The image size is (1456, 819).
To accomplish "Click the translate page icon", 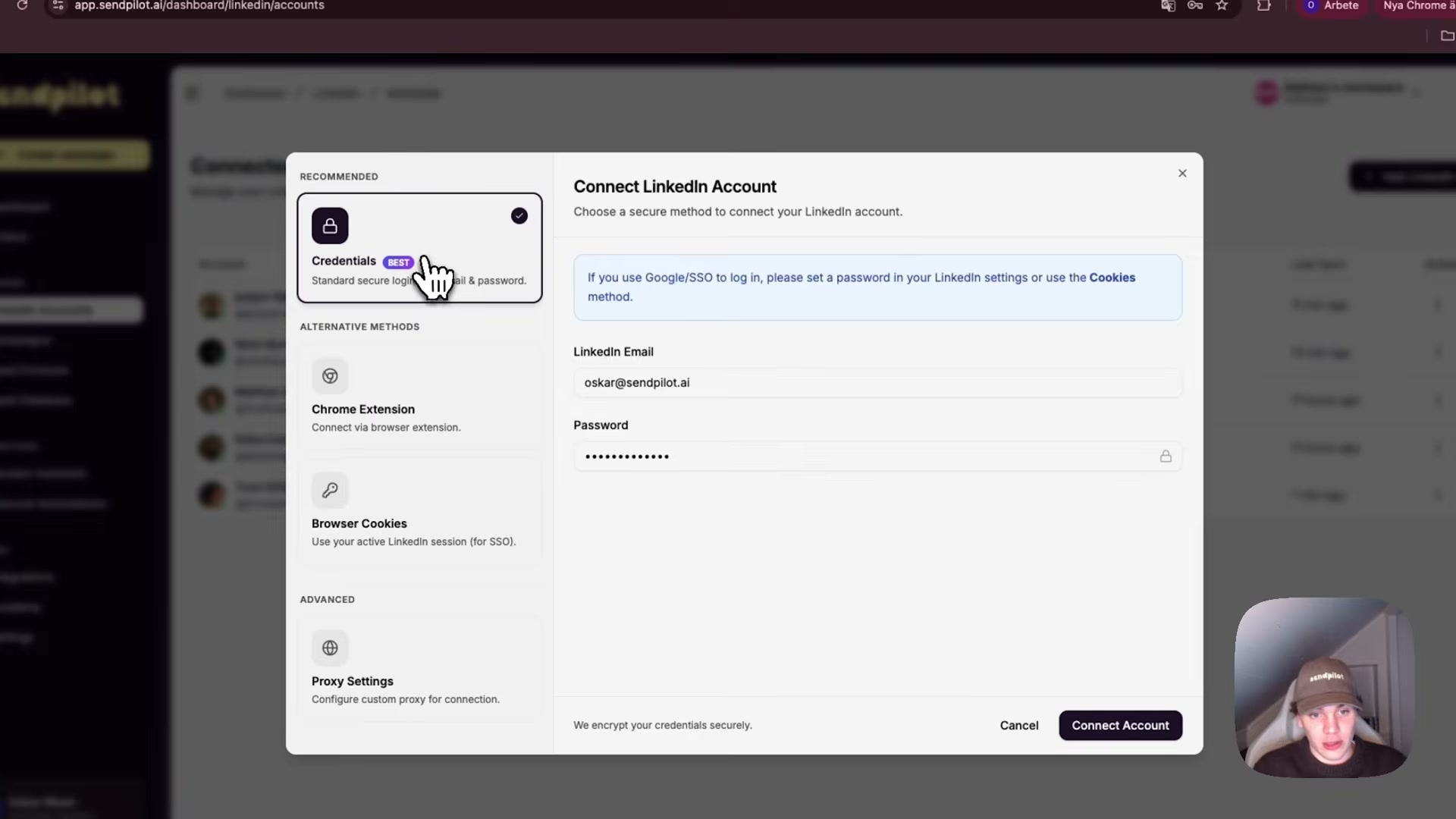I will [1168, 5].
